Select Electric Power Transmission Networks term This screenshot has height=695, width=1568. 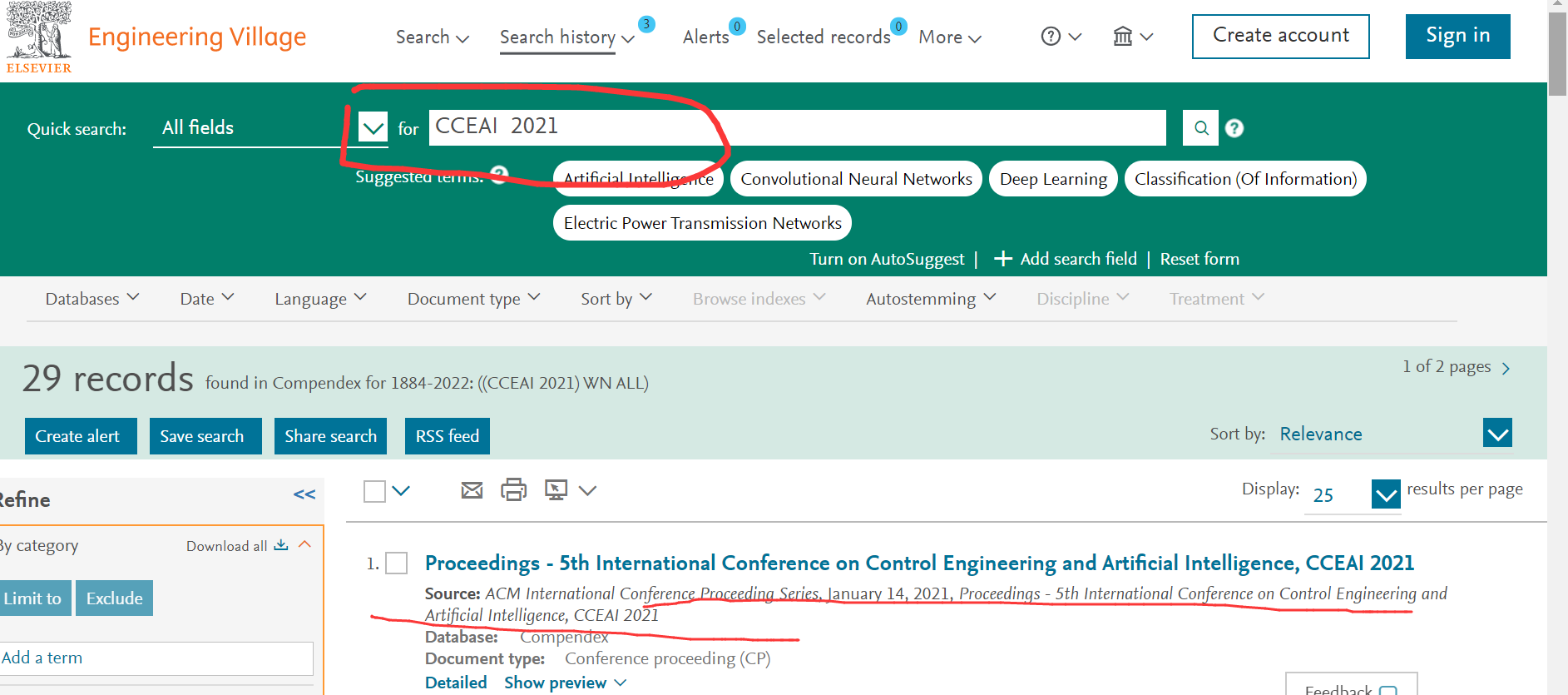pos(702,223)
